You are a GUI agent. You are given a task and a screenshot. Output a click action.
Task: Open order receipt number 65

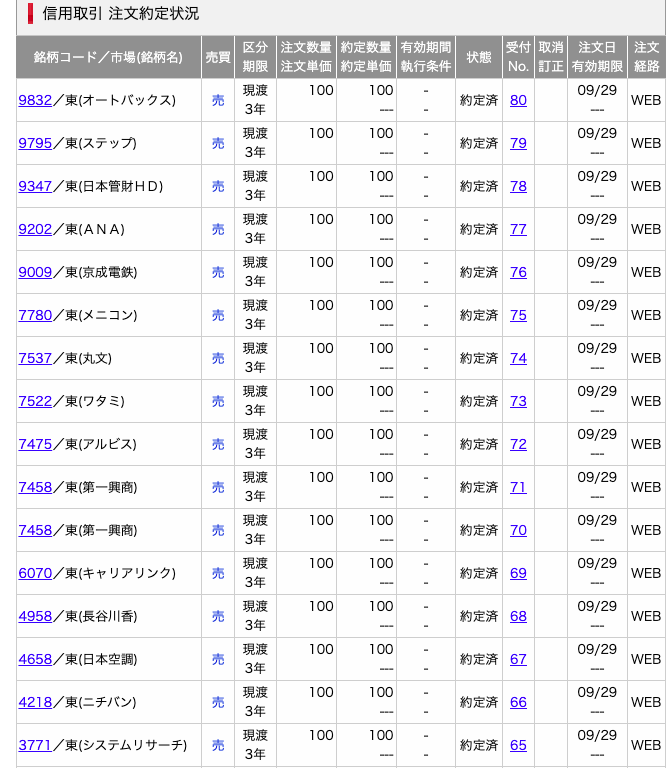tap(518, 745)
